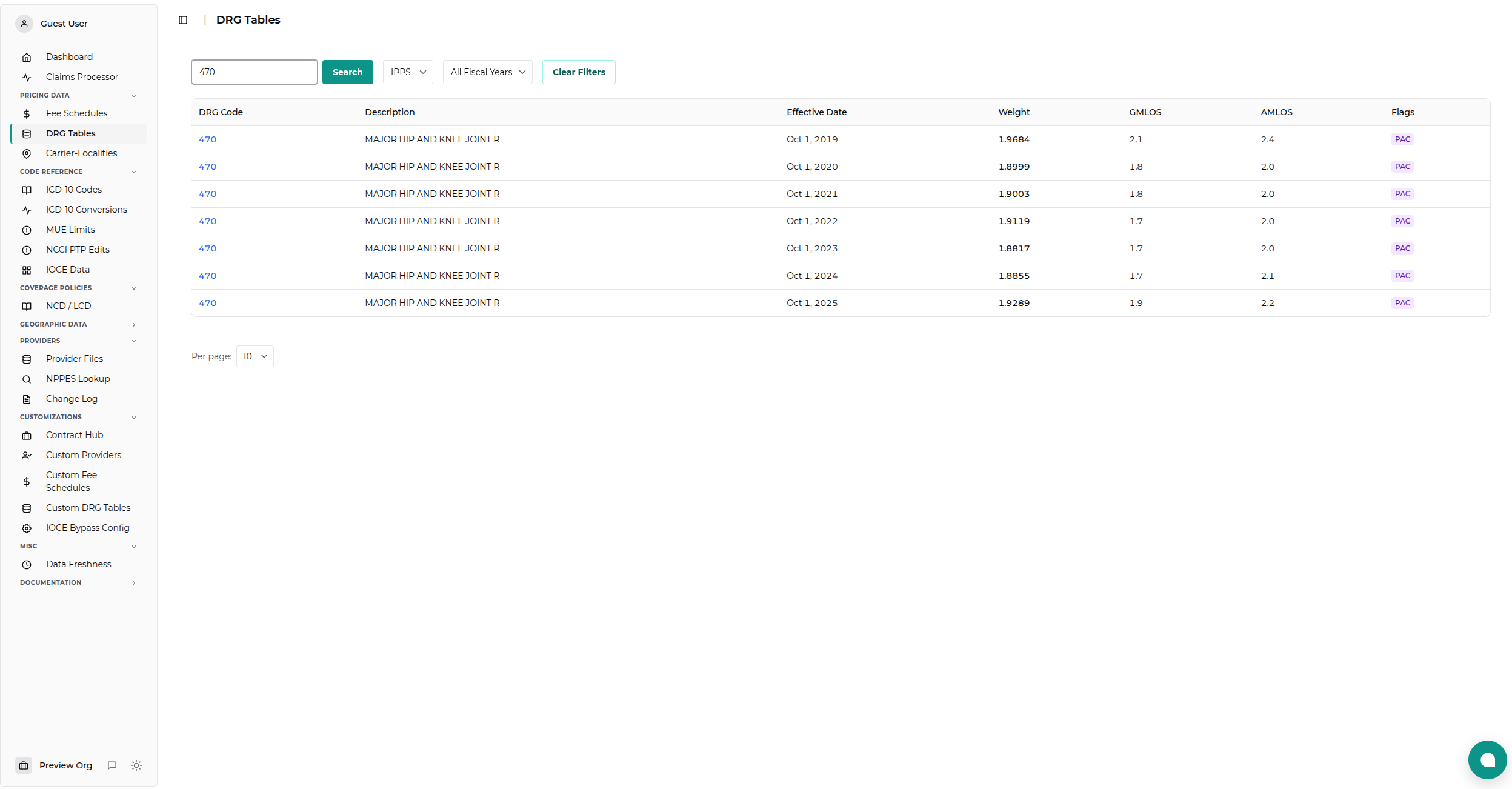Click the Custom Fee Schedules dollar icon

coord(27,482)
